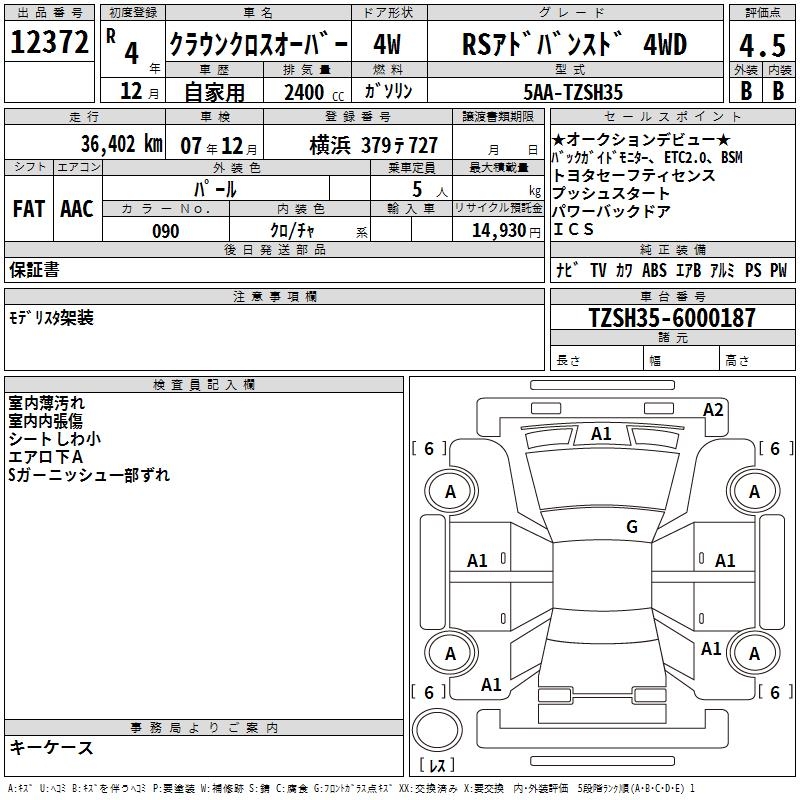This screenshot has height=800, width=800.
Task: Click the AAC air conditioner value
Action: click(x=77, y=209)
